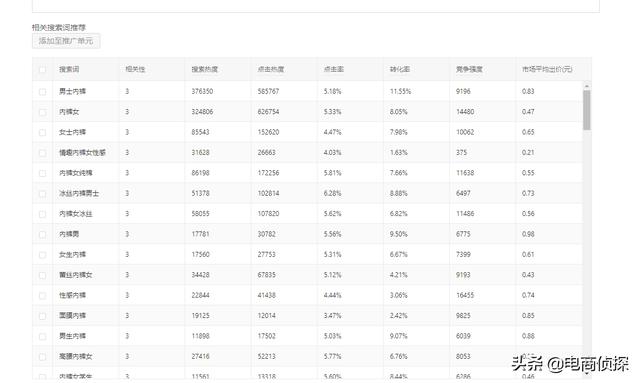Click the 相关性 column header
640x383 pixels.
[x=135, y=69]
